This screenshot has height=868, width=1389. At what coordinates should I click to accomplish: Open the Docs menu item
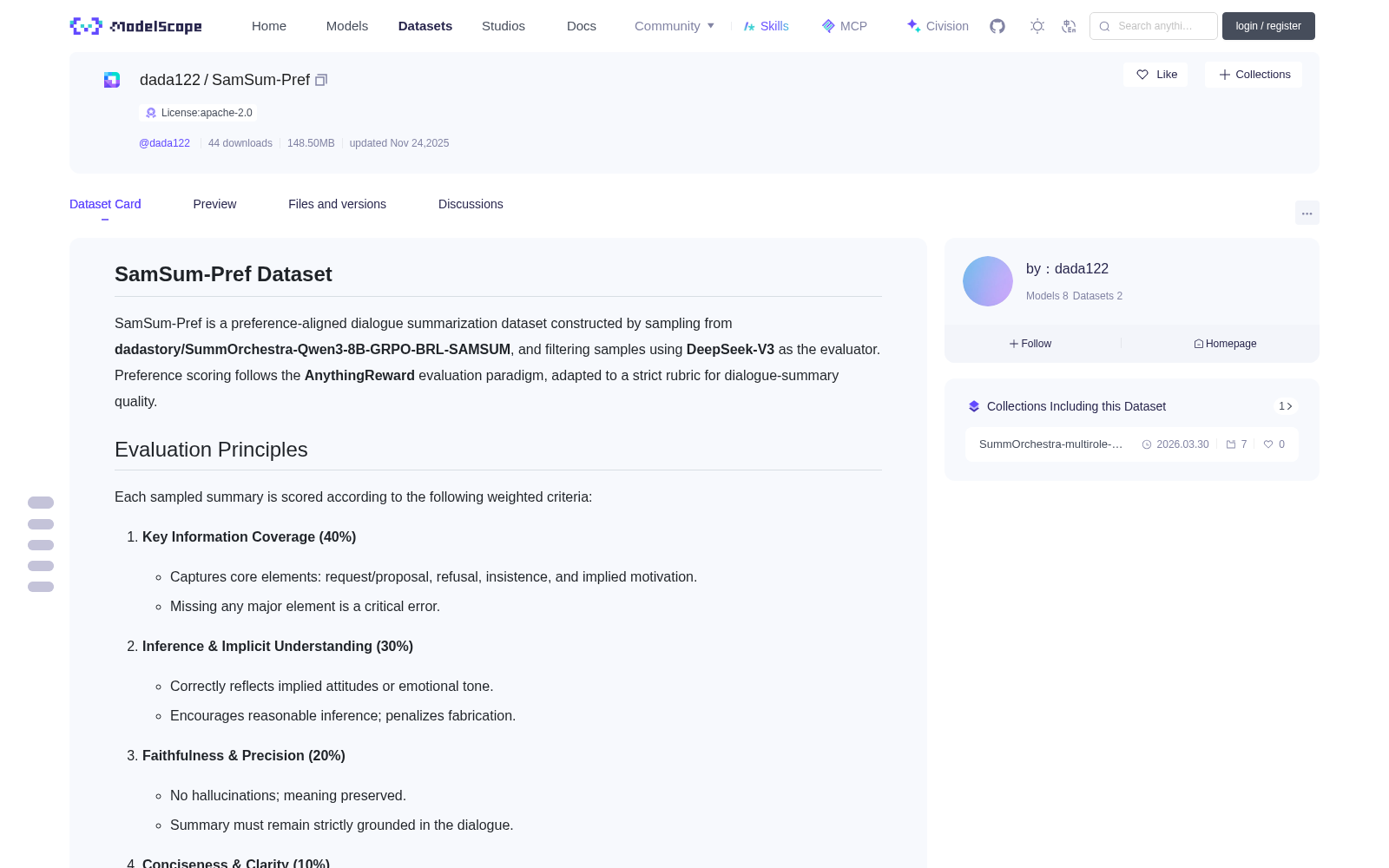[x=582, y=26]
